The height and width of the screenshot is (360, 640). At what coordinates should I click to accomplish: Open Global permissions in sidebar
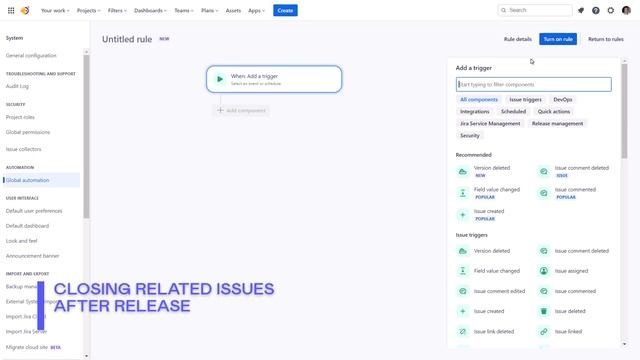tap(28, 132)
